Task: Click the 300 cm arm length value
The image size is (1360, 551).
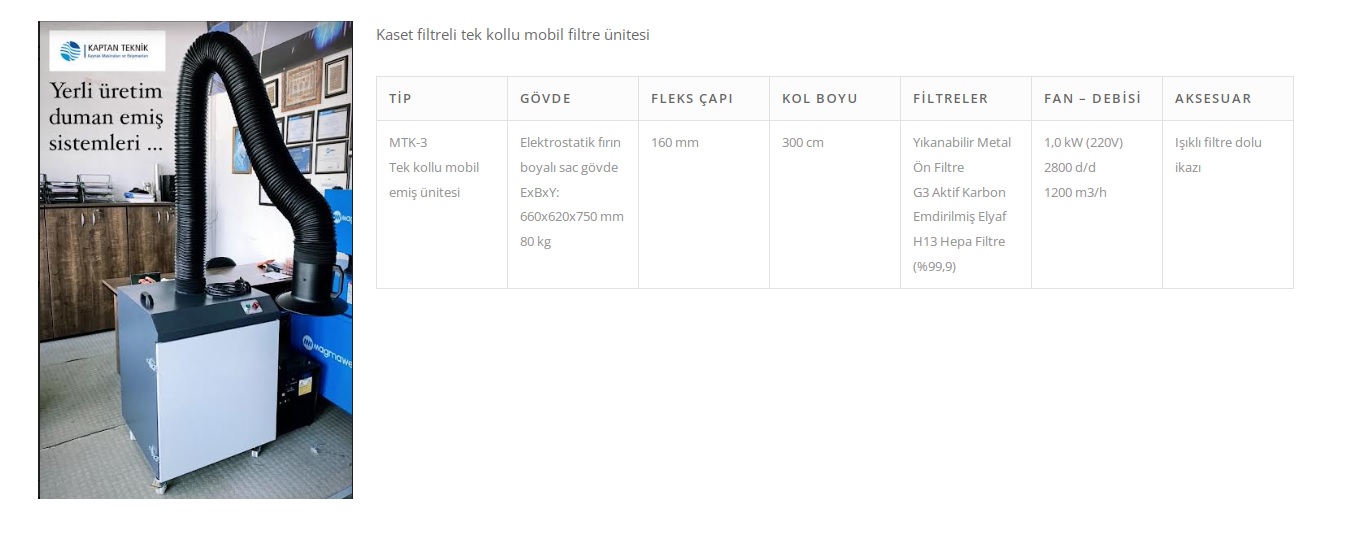Action: click(x=802, y=143)
